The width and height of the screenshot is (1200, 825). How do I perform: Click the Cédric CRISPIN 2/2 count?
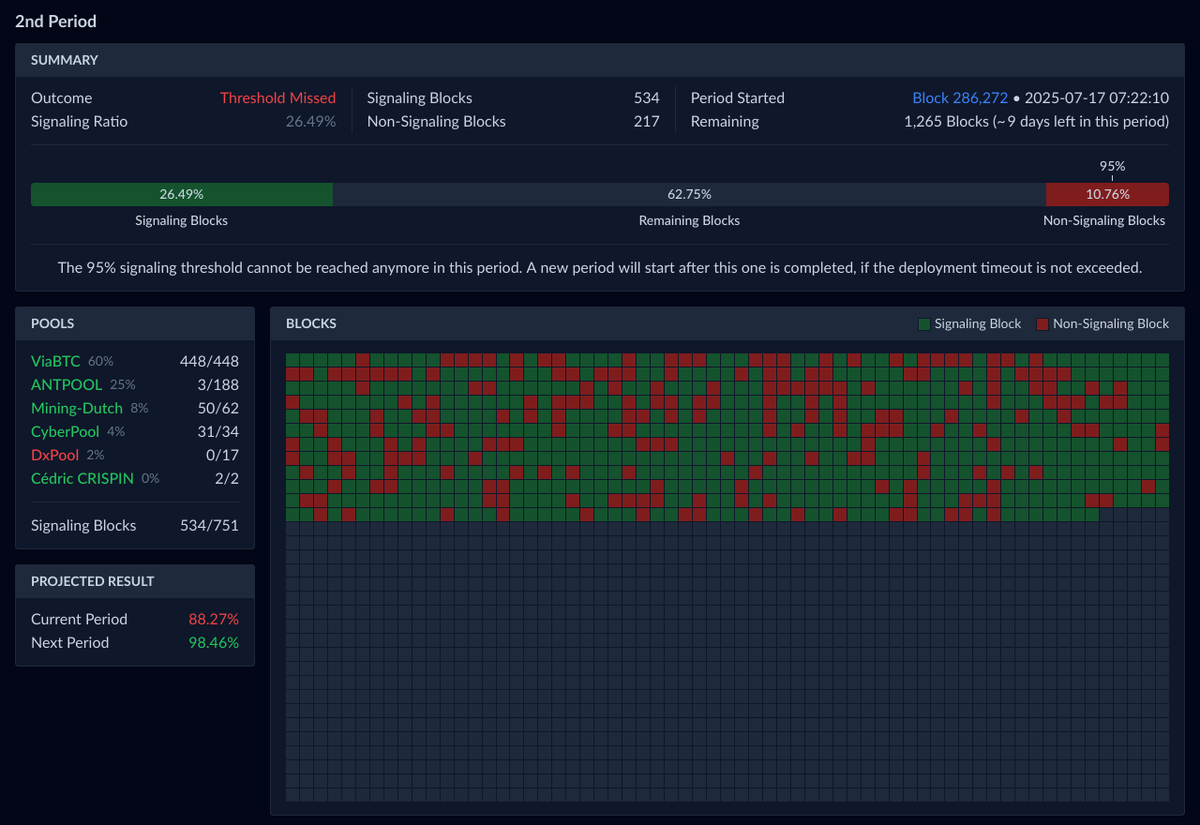click(226, 478)
